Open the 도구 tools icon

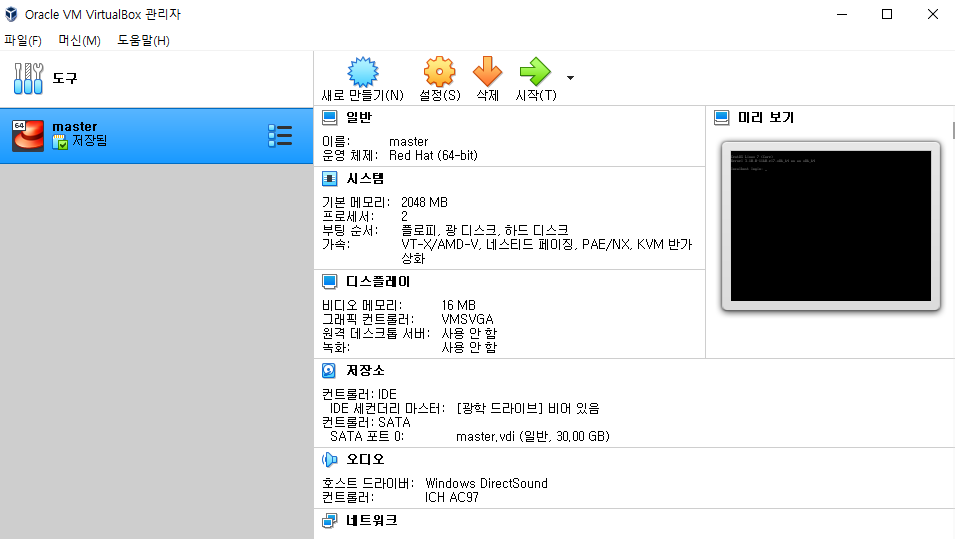(28, 79)
